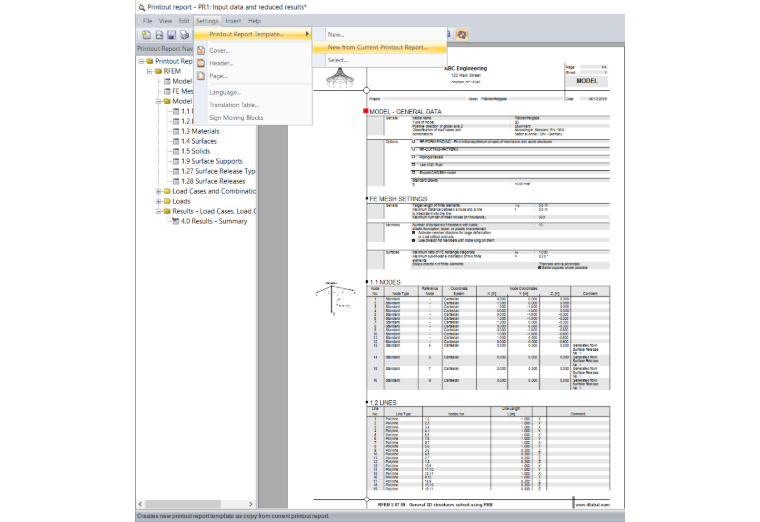The image size is (760, 522).
Task: Click the navigator horizontal scrollbar thumb
Action: tap(183, 504)
